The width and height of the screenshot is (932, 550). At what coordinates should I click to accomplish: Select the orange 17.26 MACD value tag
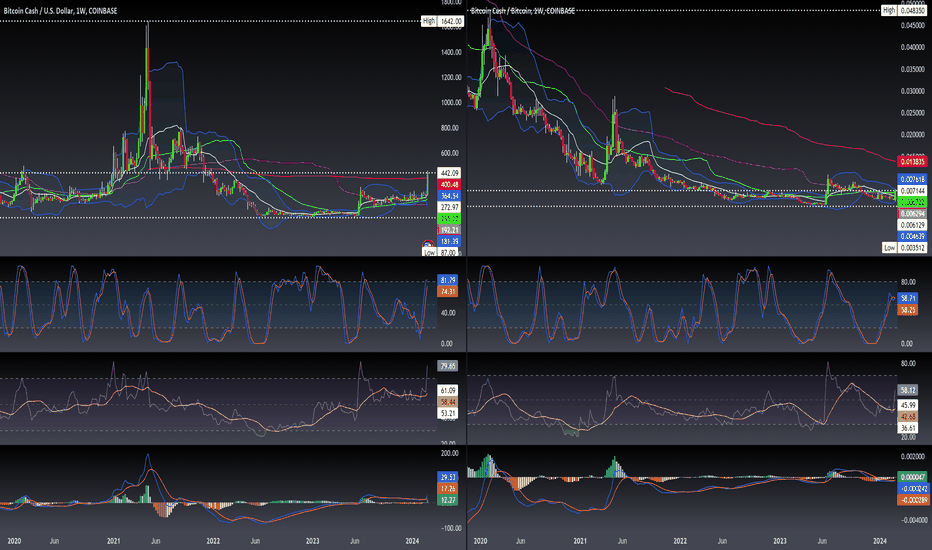(x=447, y=488)
